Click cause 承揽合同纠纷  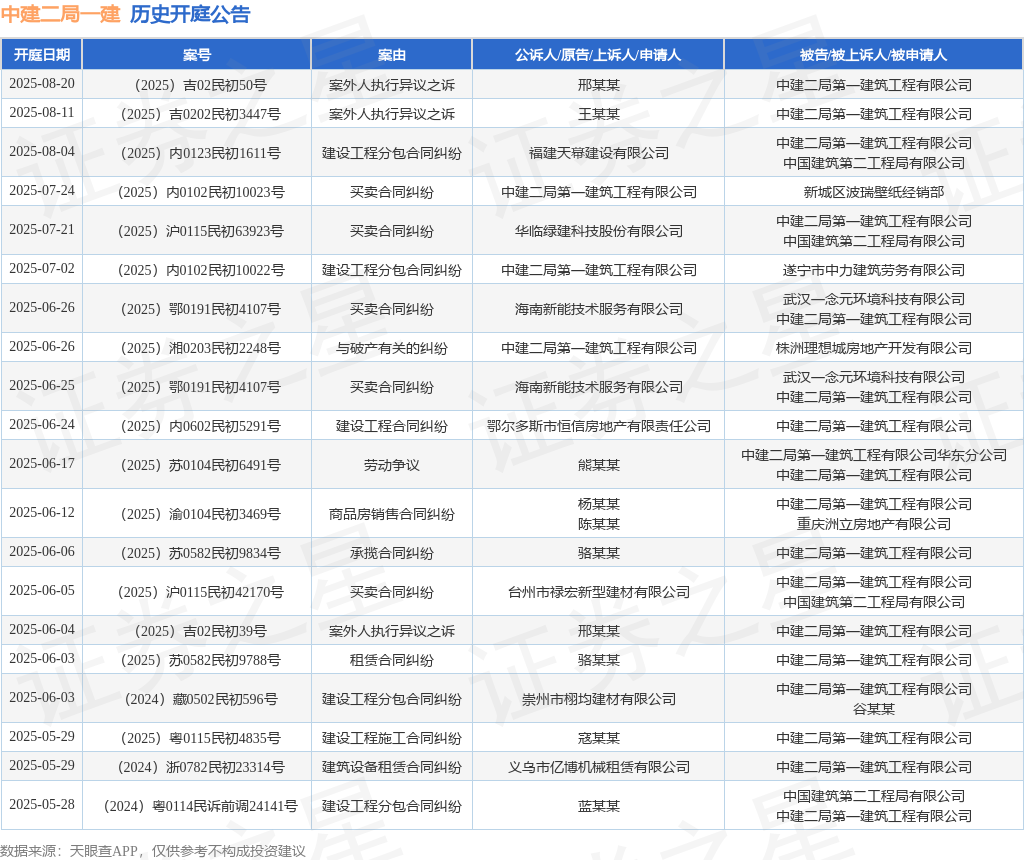[392, 554]
